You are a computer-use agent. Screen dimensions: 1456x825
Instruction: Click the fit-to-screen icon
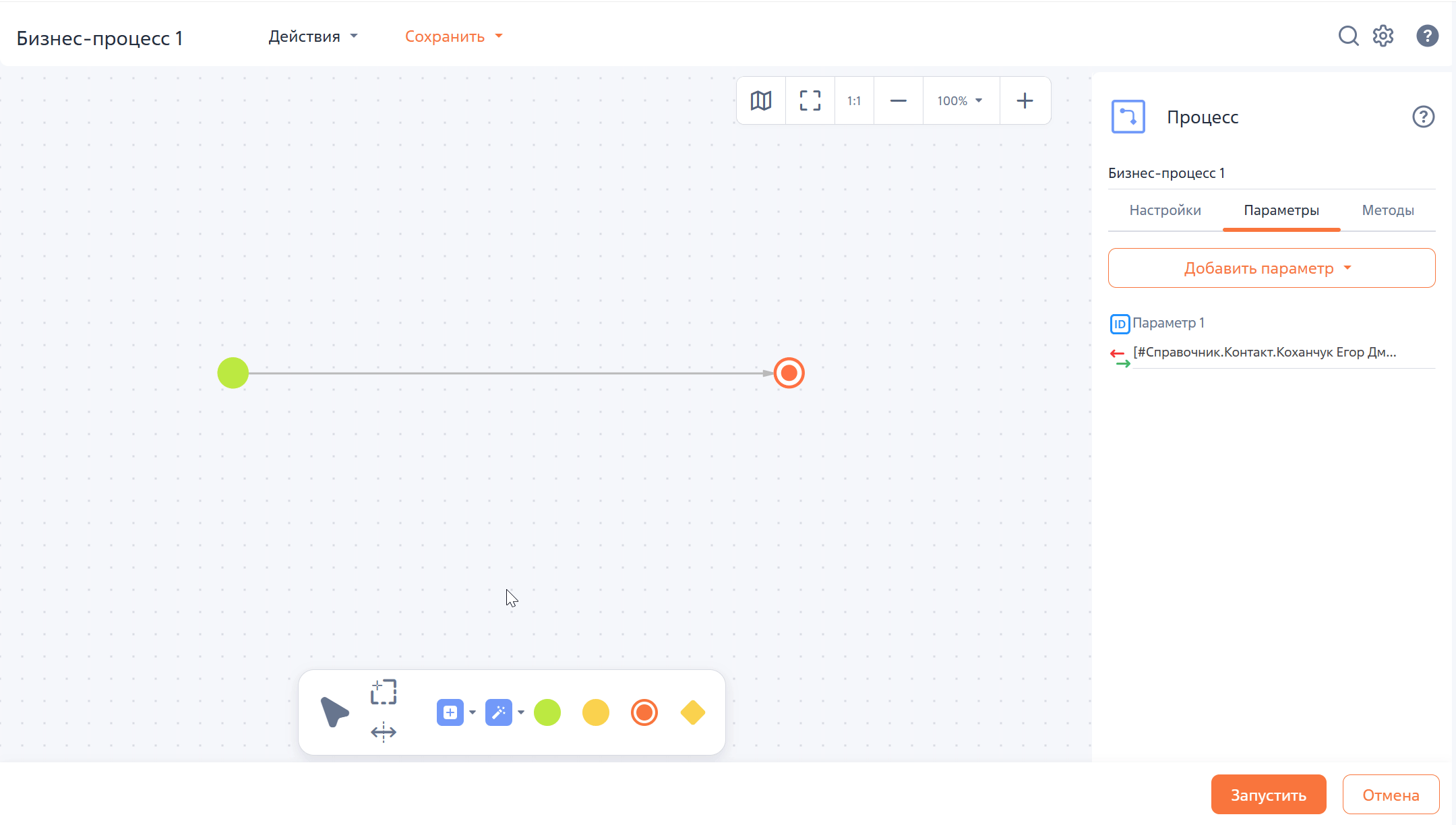(810, 101)
